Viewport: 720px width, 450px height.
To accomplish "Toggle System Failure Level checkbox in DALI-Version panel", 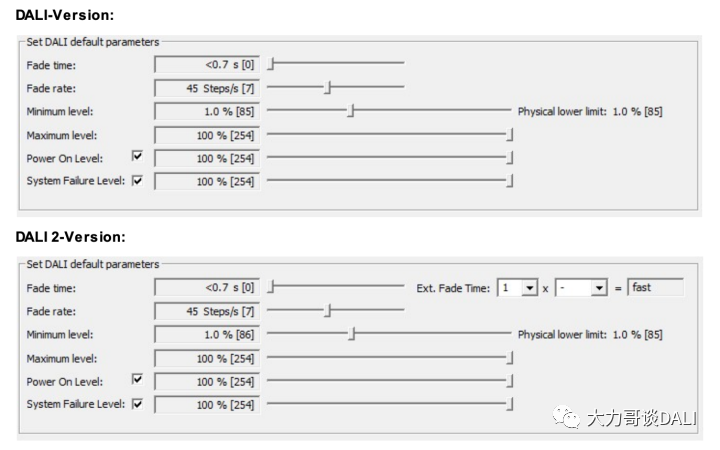I will (x=137, y=180).
